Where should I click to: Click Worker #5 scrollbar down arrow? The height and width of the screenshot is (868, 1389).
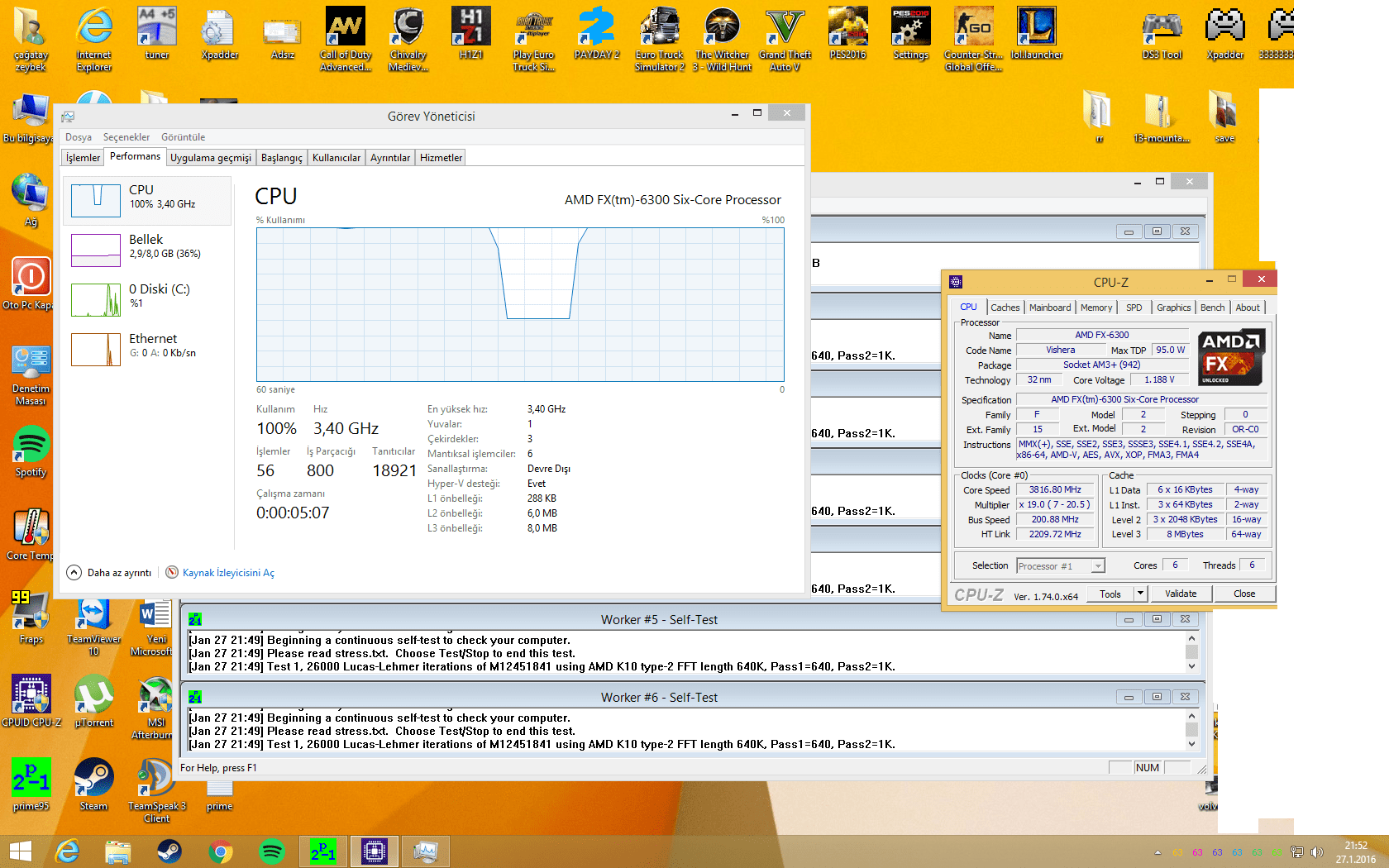point(1191,666)
